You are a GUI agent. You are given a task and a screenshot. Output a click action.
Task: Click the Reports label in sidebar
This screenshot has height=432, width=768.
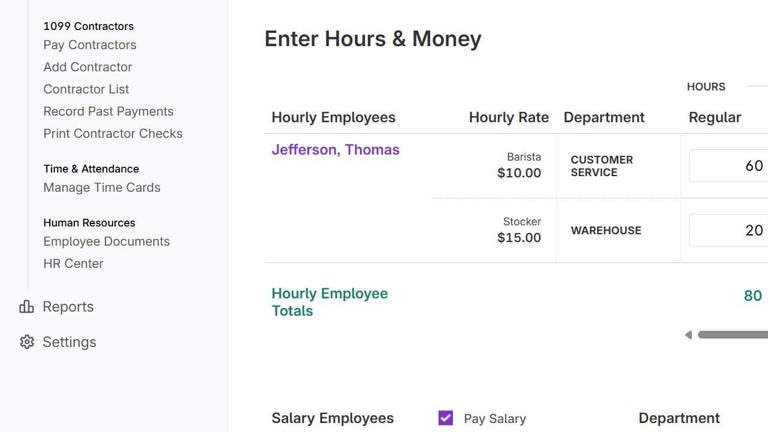pyautogui.click(x=68, y=307)
